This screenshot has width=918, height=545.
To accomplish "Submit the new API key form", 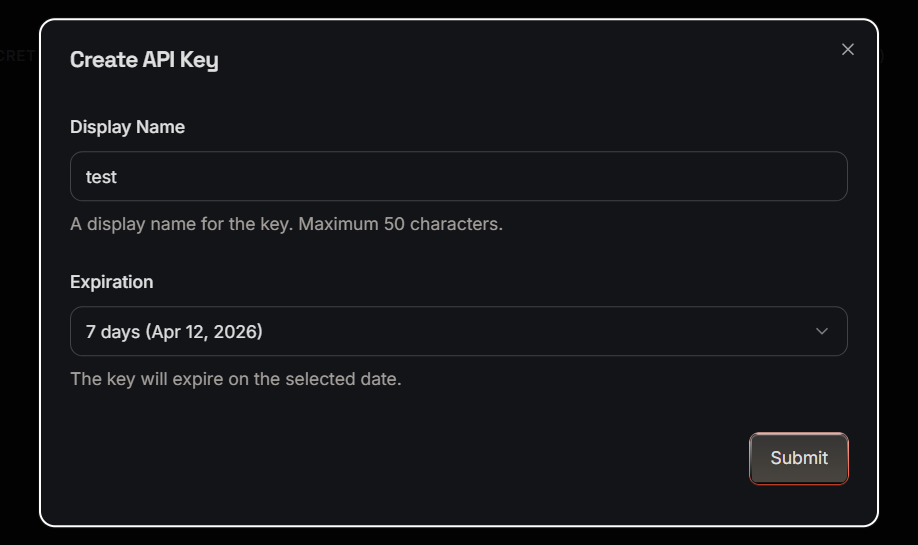I will click(x=798, y=458).
